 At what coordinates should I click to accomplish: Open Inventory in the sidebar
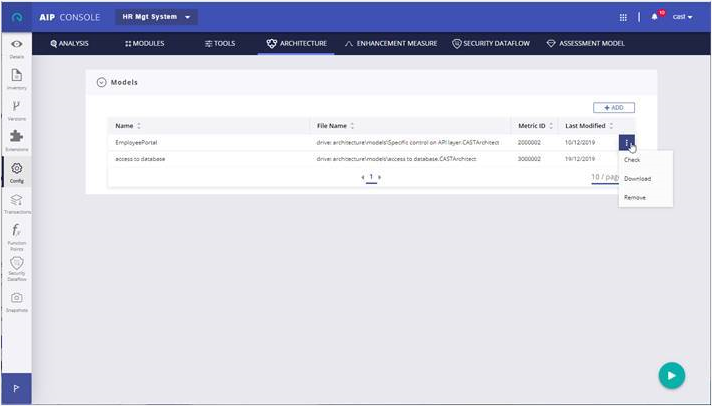coord(16,79)
